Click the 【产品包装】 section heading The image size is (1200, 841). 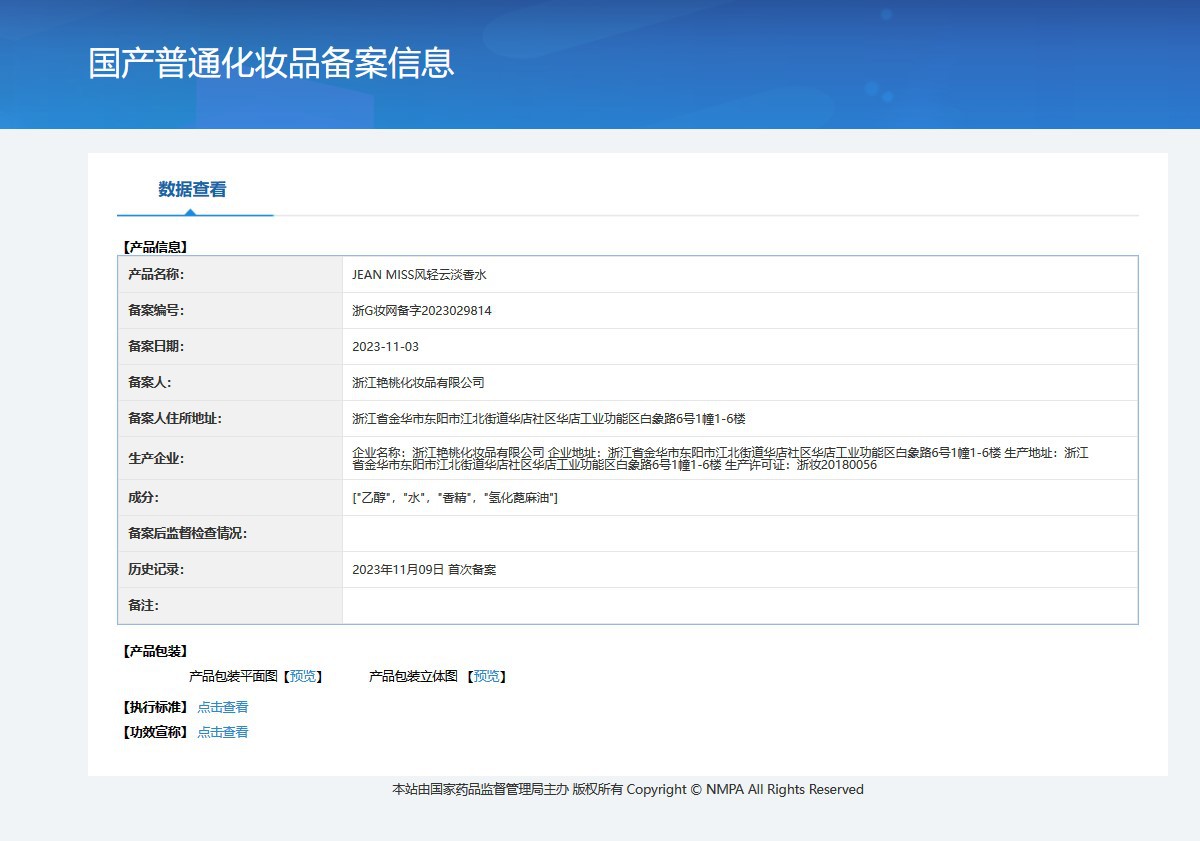155,652
